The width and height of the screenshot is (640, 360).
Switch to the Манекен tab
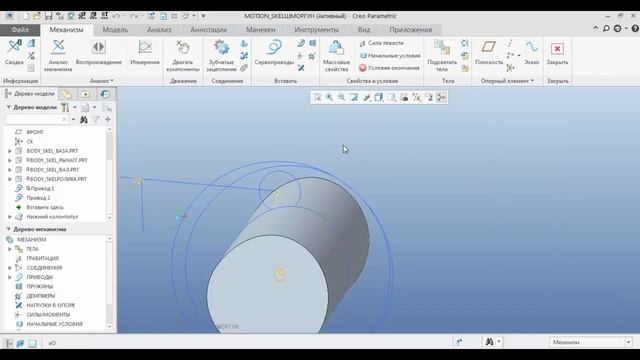(x=260, y=30)
